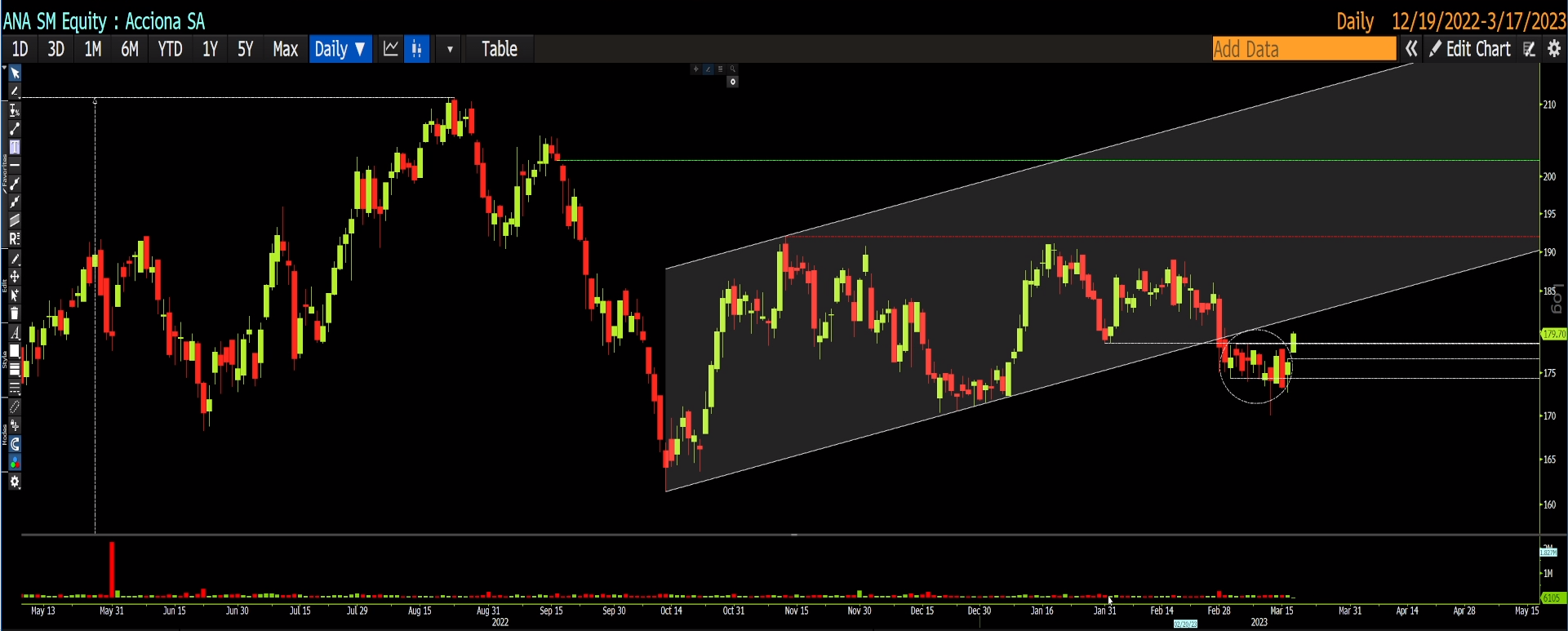This screenshot has height=631, width=1568.
Task: Click the Add Data input field
Action: point(1304,49)
